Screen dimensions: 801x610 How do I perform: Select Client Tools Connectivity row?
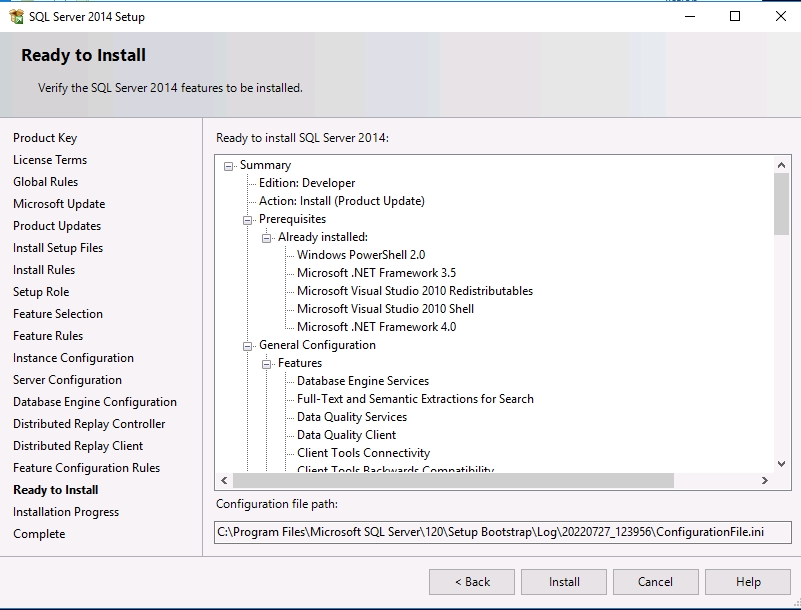tap(363, 453)
